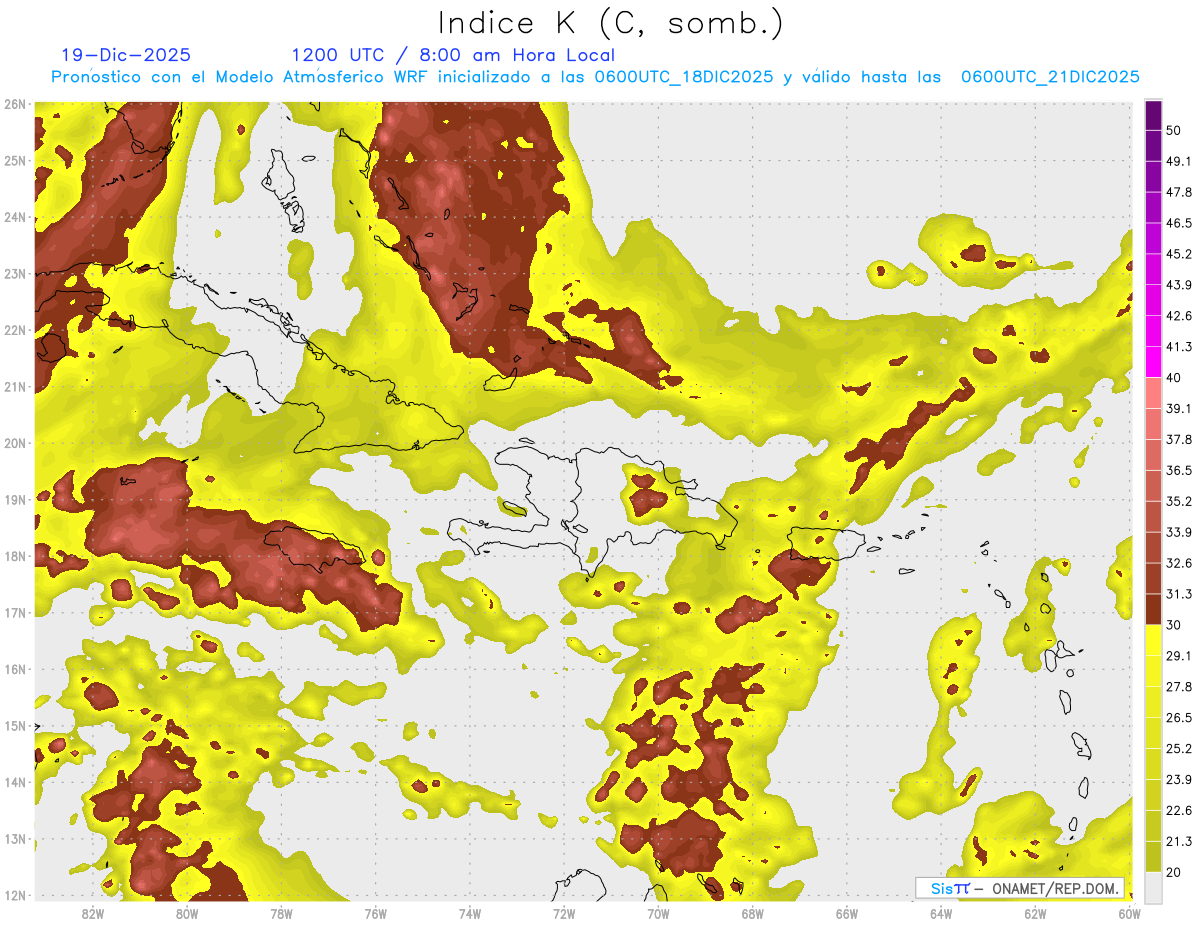Click the '46.5' value on the color scale
The image size is (1200, 927).
pyautogui.click(x=1178, y=223)
